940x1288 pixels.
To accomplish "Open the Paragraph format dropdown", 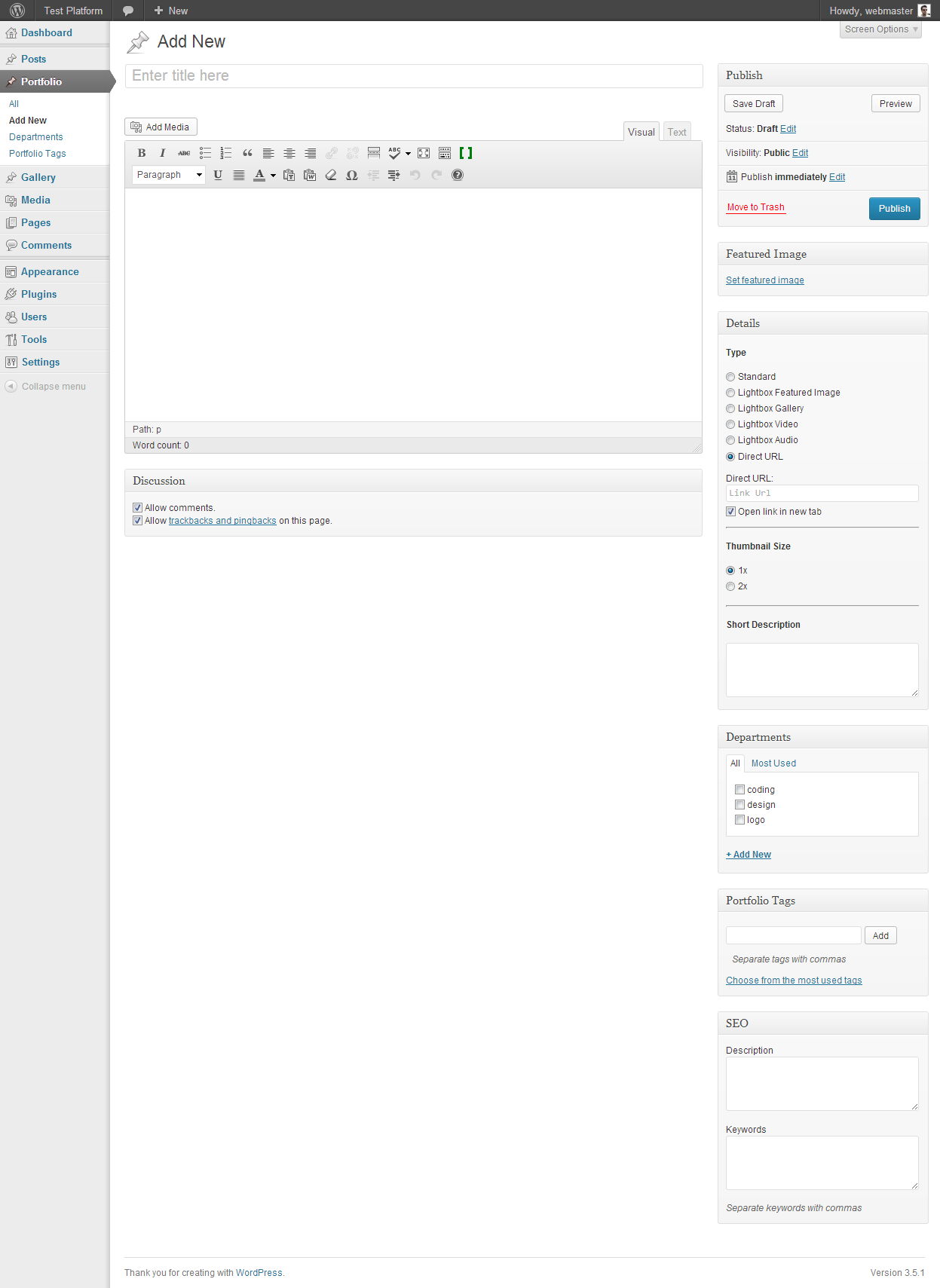I will click(169, 175).
